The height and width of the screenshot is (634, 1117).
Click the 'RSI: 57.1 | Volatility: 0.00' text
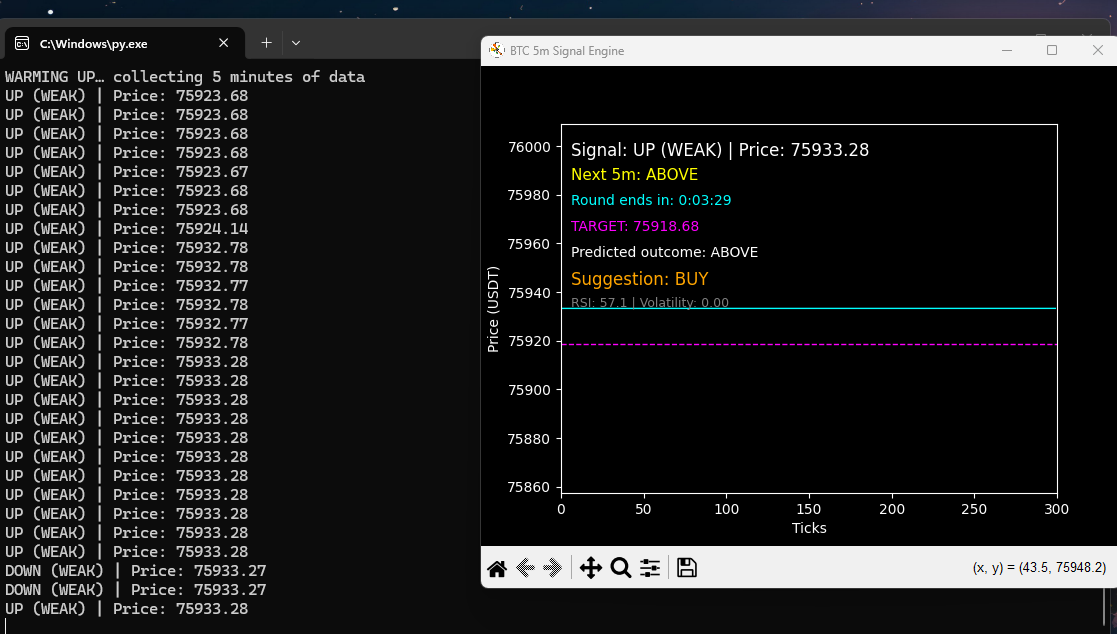pyautogui.click(x=650, y=302)
